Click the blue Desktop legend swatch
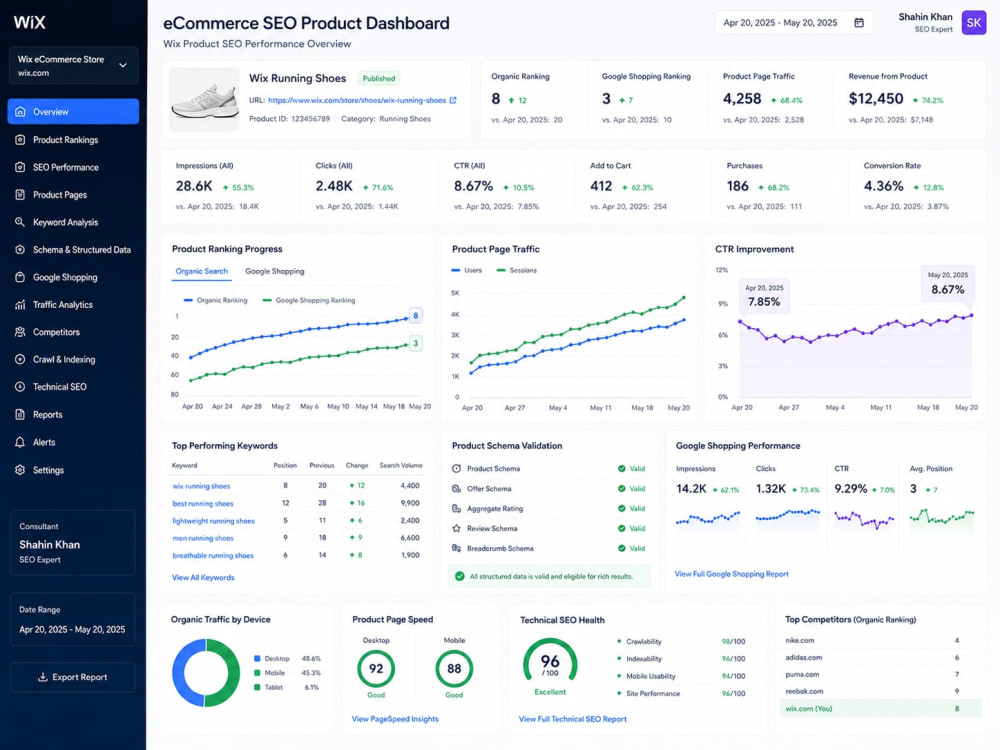Screen dimensions: 1000x750 pos(257,658)
